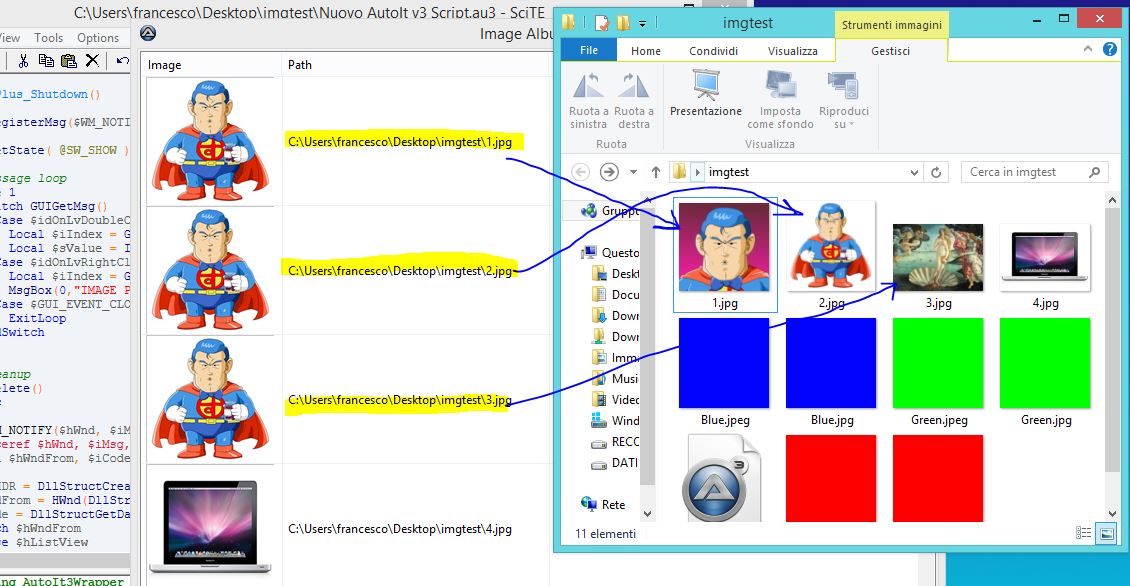
Task: Open the Tools menu in SciTE
Action: (48, 37)
